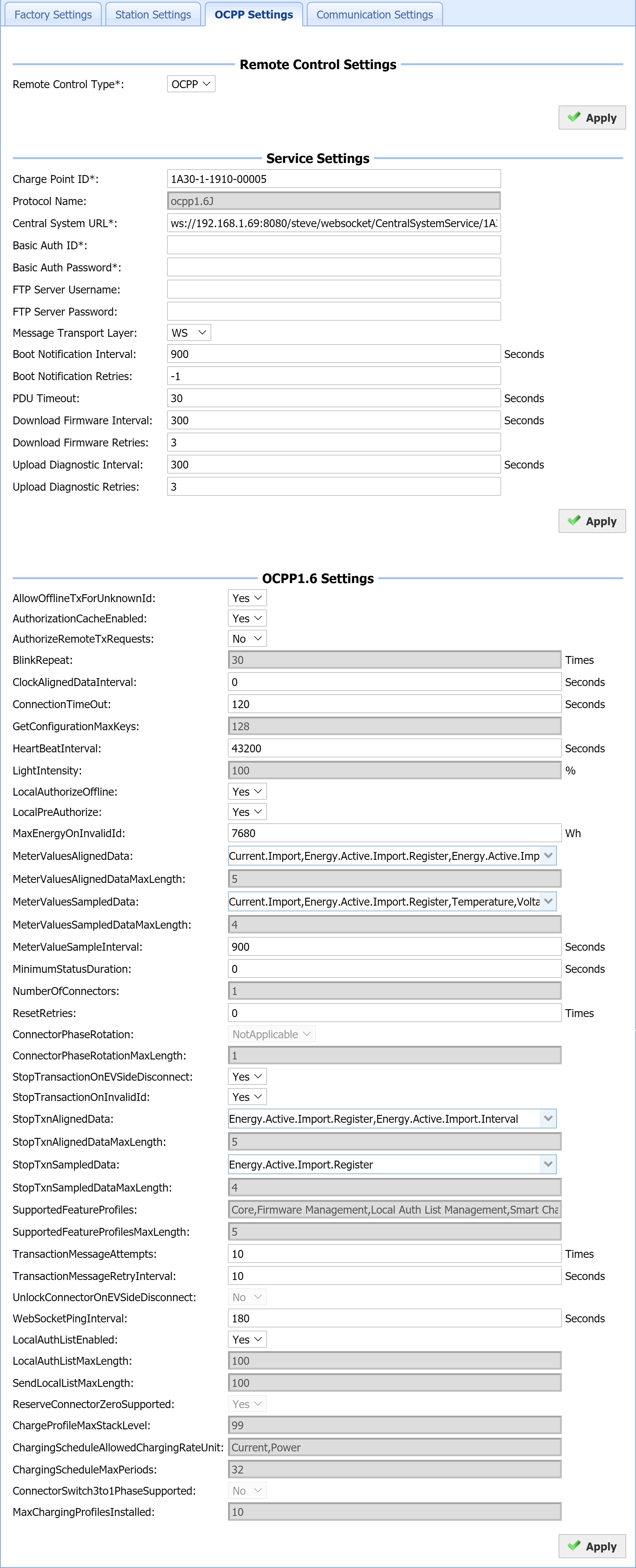Image resolution: width=636 pixels, height=1568 pixels.
Task: Click the Basic Auth ID field
Action: click(333, 245)
